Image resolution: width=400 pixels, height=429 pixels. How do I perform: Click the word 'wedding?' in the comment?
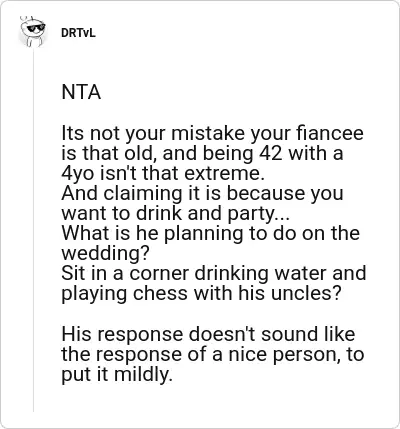coord(105,254)
